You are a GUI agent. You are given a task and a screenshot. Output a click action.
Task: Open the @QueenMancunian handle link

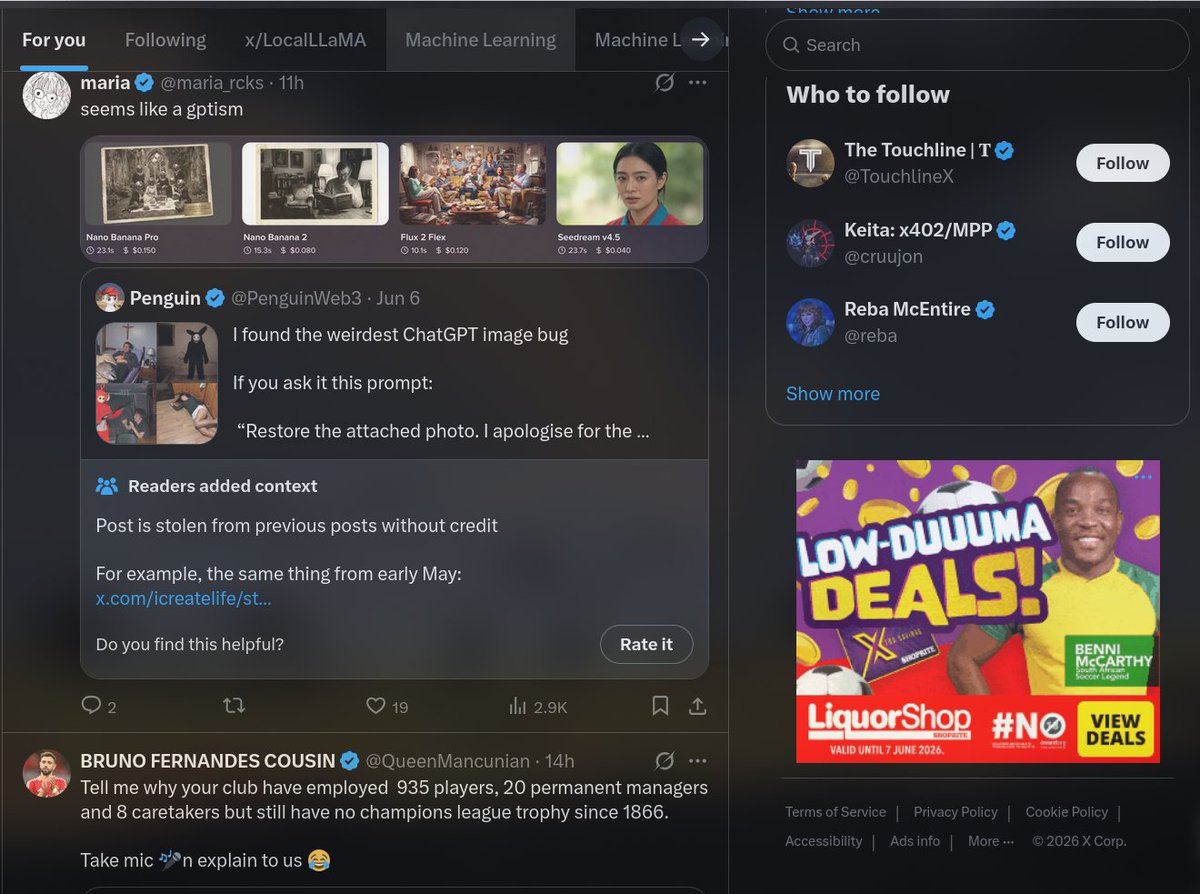pyautogui.click(x=449, y=761)
